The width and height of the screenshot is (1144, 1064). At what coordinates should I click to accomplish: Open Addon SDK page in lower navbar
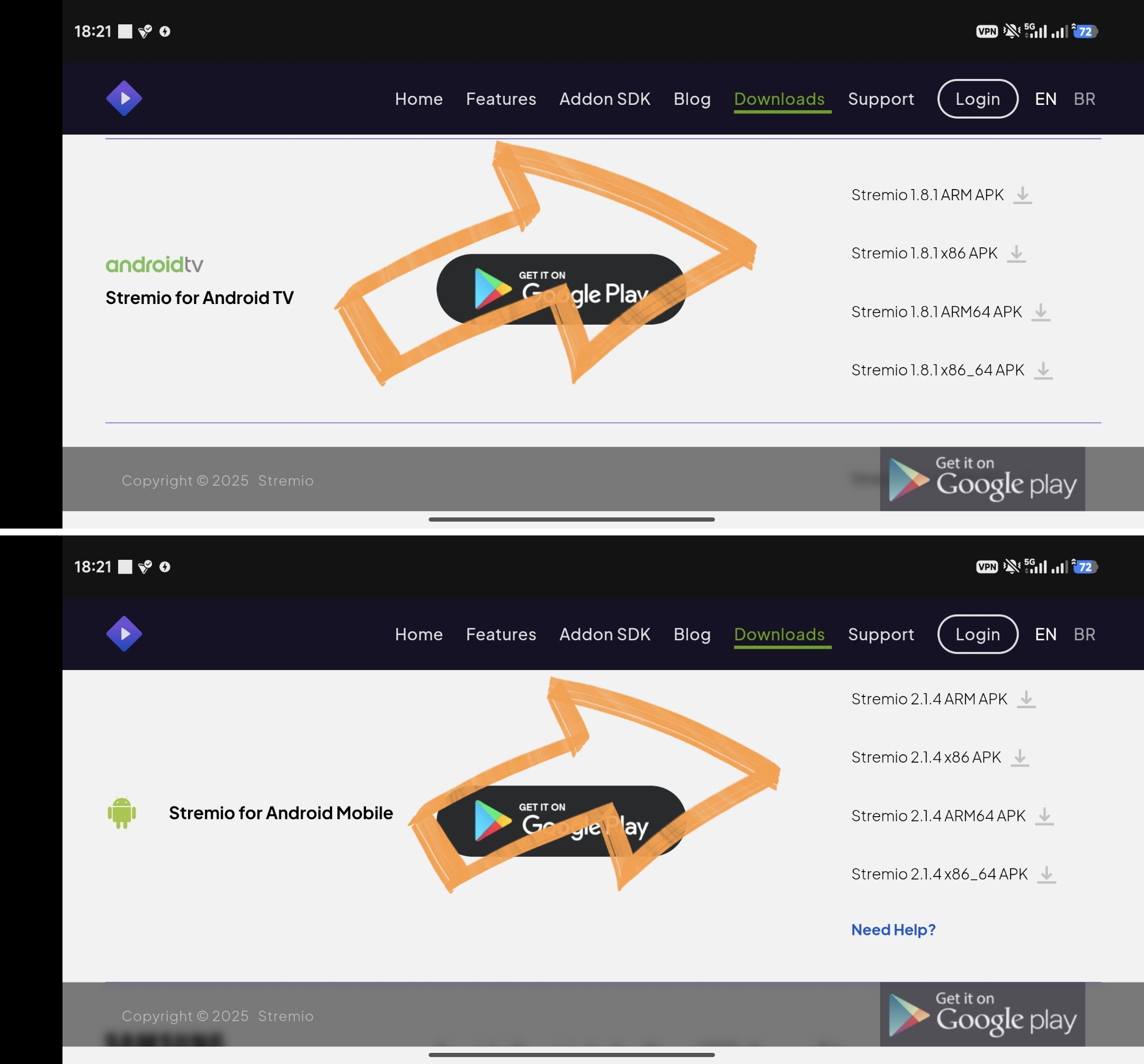click(x=605, y=634)
